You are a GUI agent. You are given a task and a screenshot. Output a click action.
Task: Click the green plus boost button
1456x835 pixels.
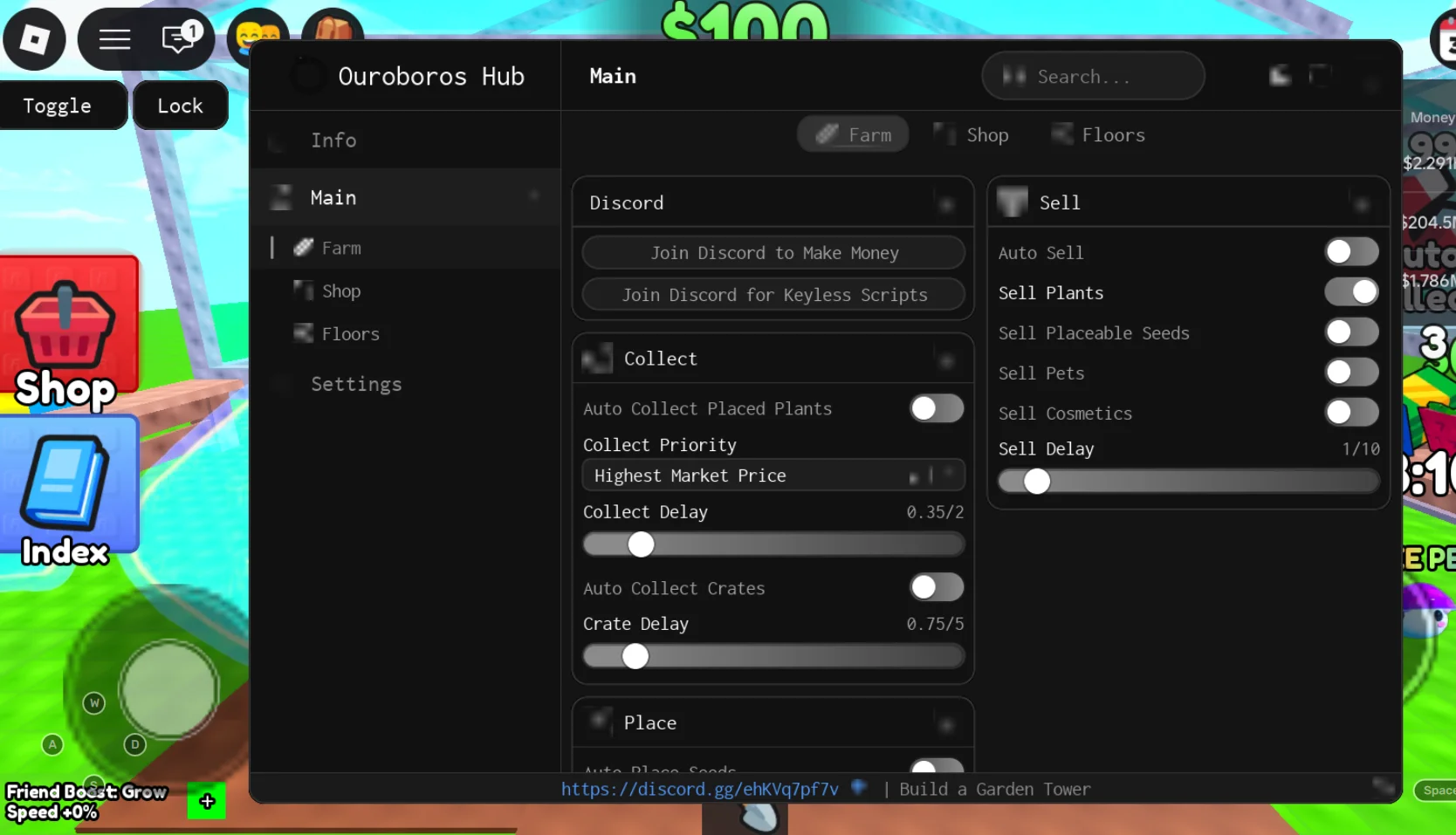coord(207,801)
